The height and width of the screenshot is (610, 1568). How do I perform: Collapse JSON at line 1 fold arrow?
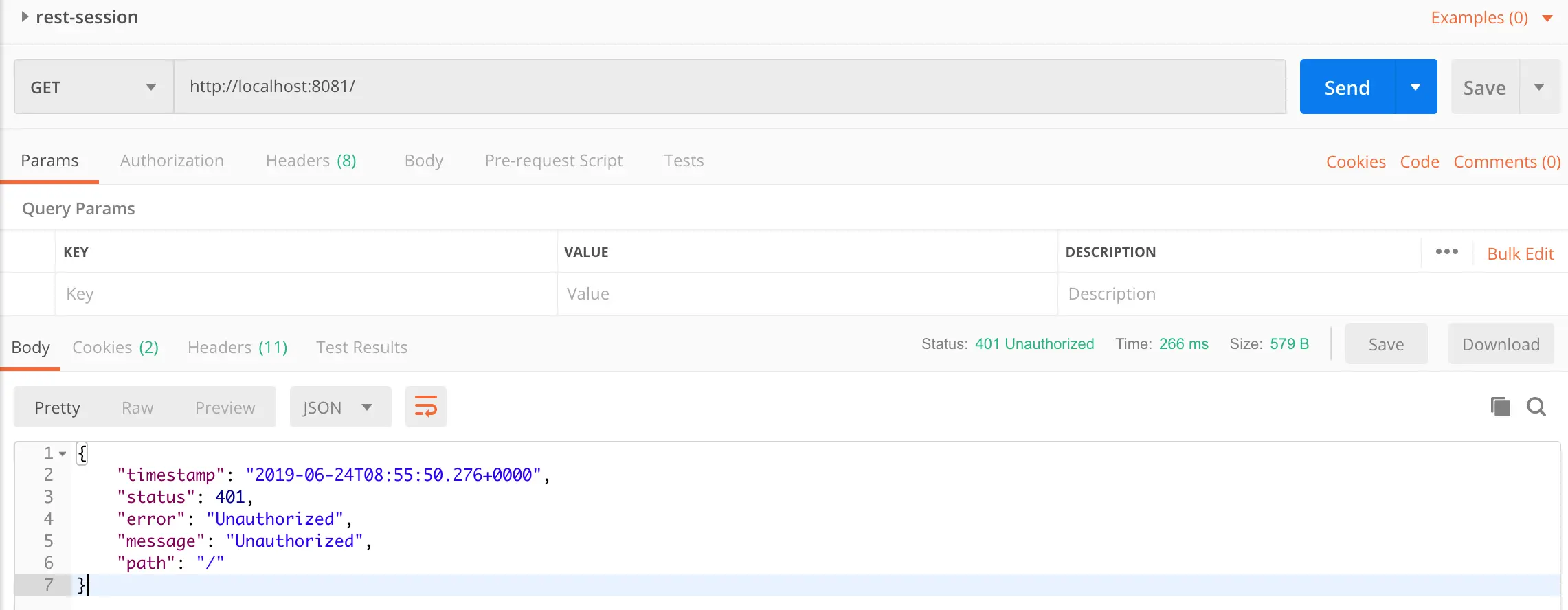pos(63,453)
